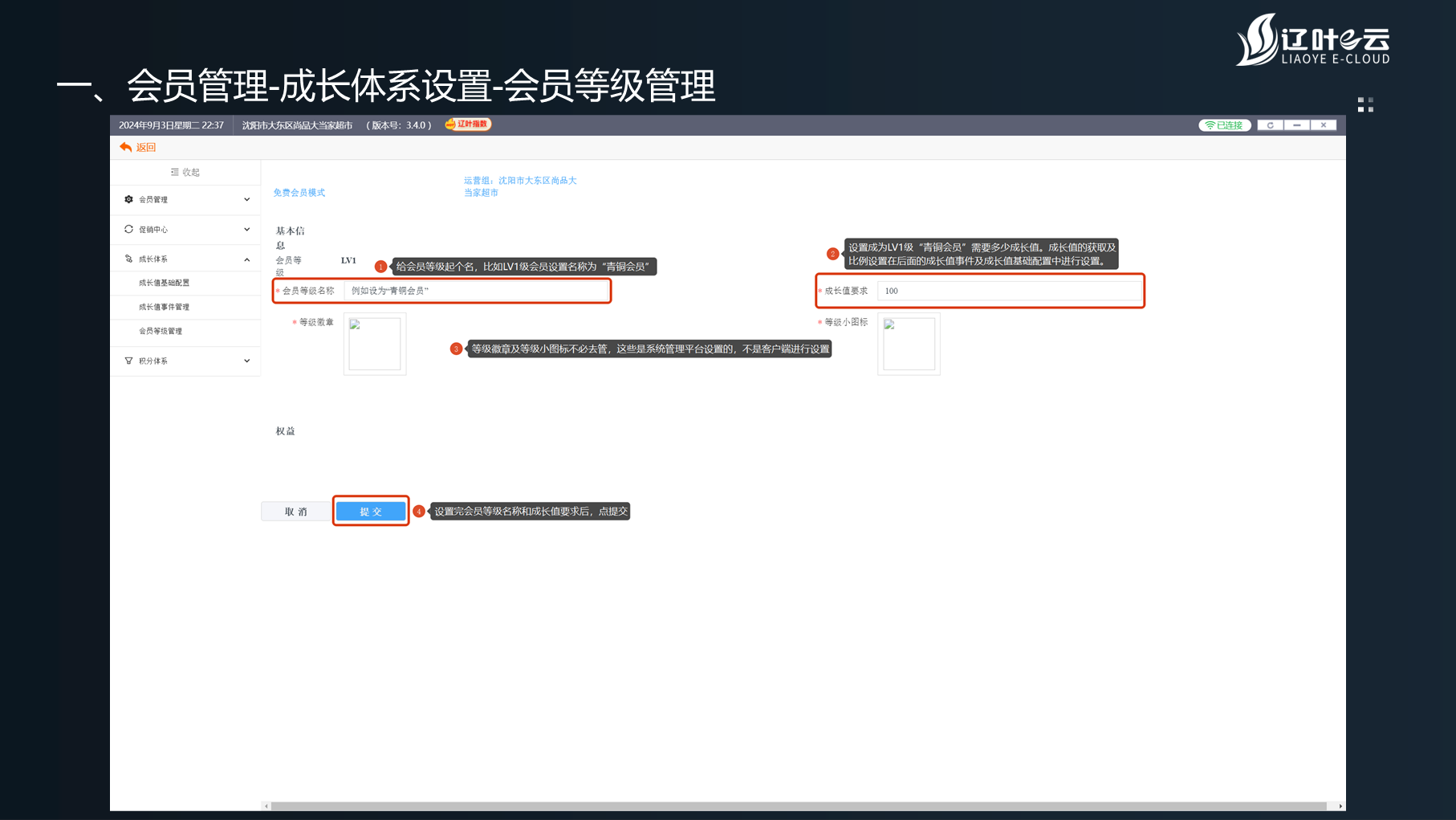This screenshot has height=820, width=1456.
Task: Click the 返回 back link
Action: (145, 147)
